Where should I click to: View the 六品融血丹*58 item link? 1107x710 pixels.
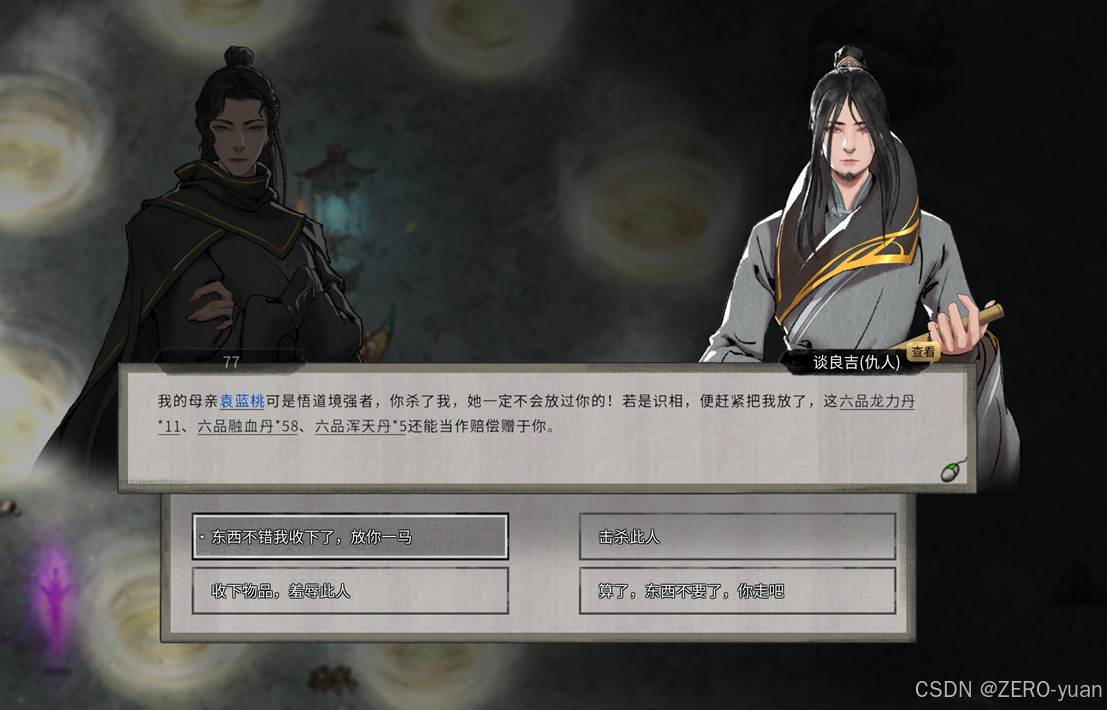(248, 426)
